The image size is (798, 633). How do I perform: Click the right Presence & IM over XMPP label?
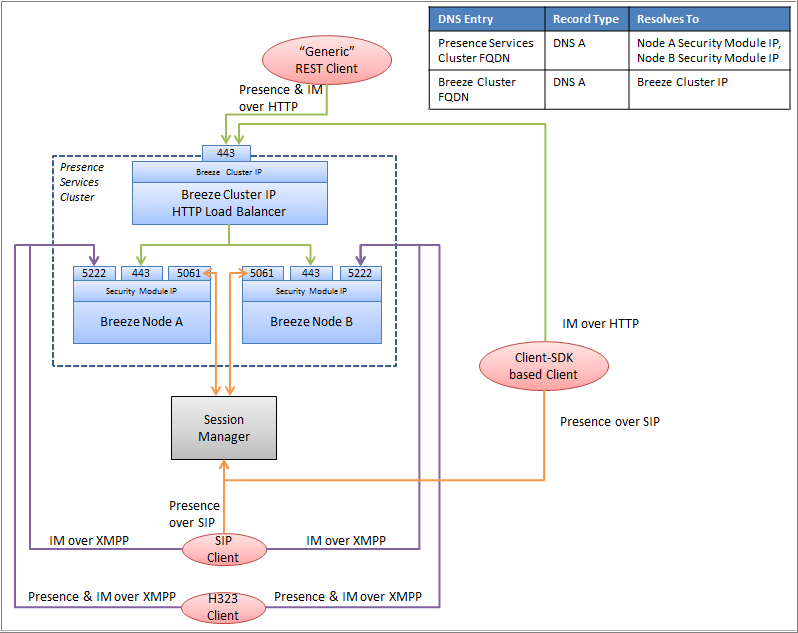point(348,596)
